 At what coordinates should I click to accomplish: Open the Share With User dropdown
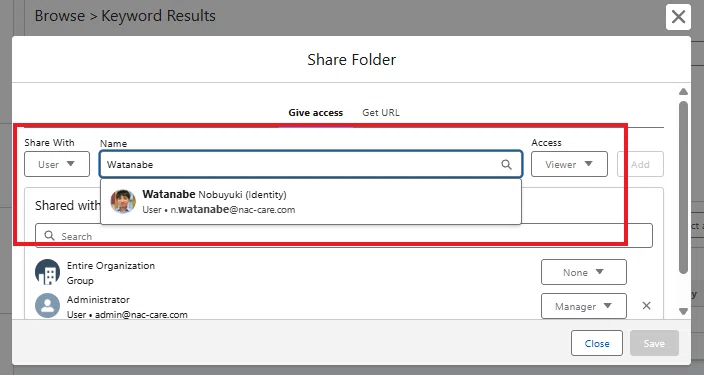click(x=57, y=164)
